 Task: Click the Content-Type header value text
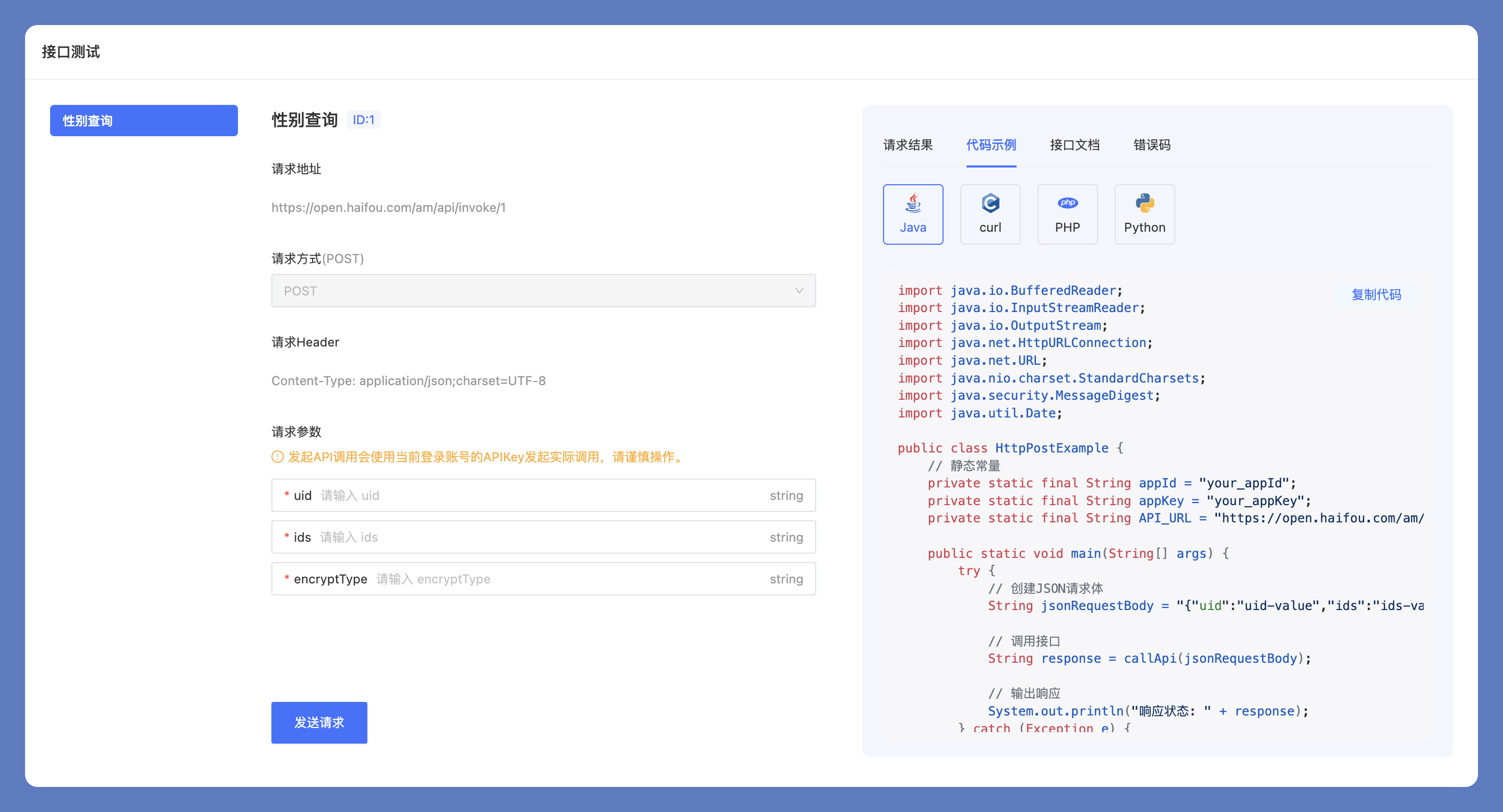pos(409,381)
